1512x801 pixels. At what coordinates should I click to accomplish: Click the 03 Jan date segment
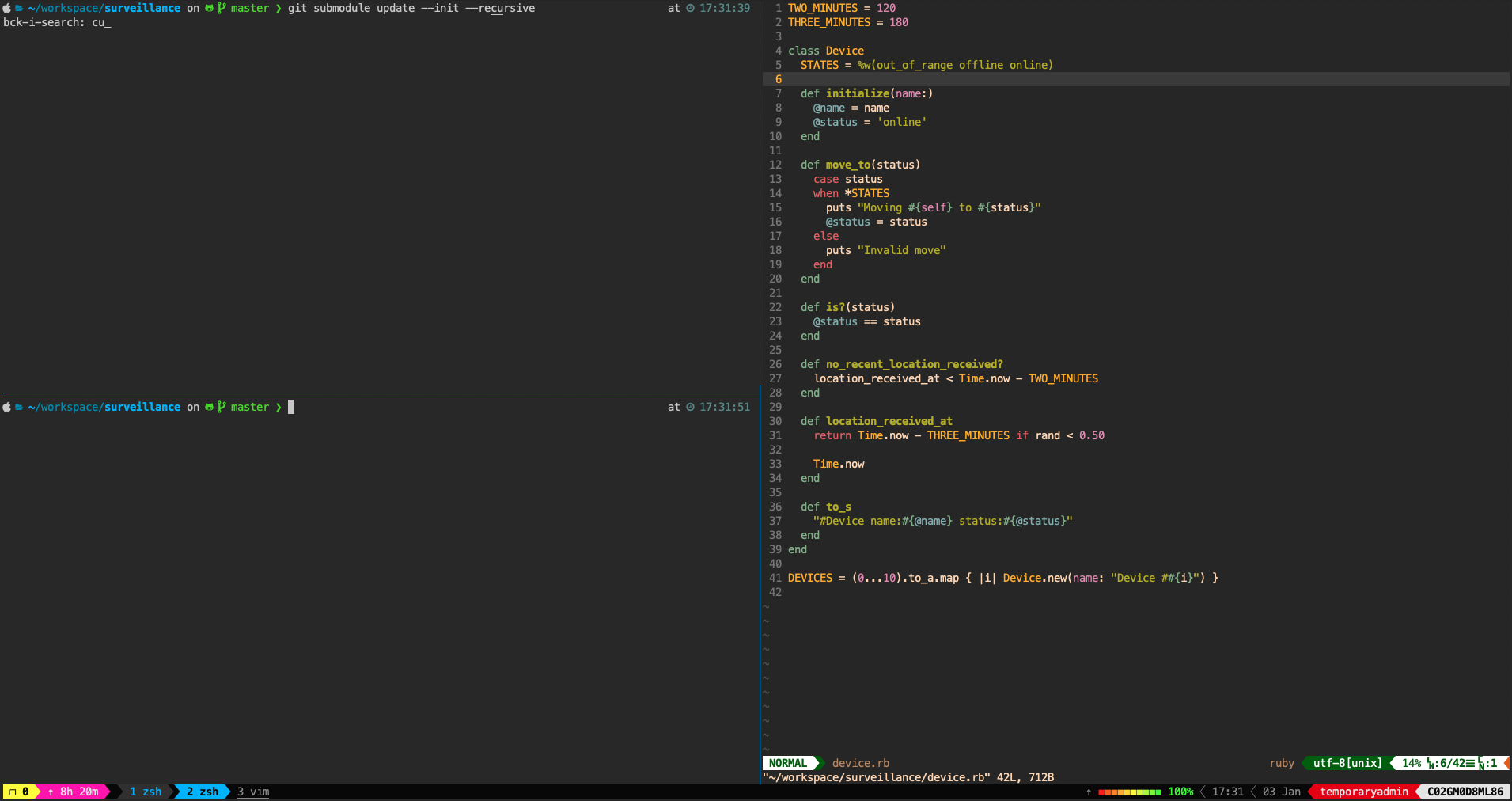click(1282, 792)
